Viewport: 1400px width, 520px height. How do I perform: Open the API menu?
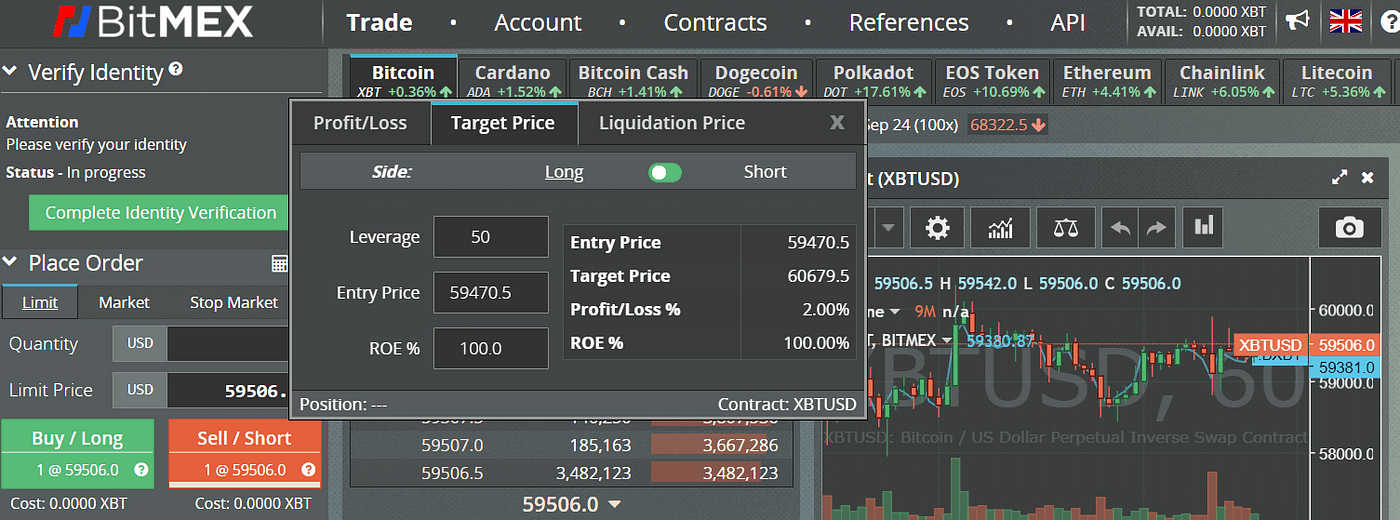[1068, 22]
